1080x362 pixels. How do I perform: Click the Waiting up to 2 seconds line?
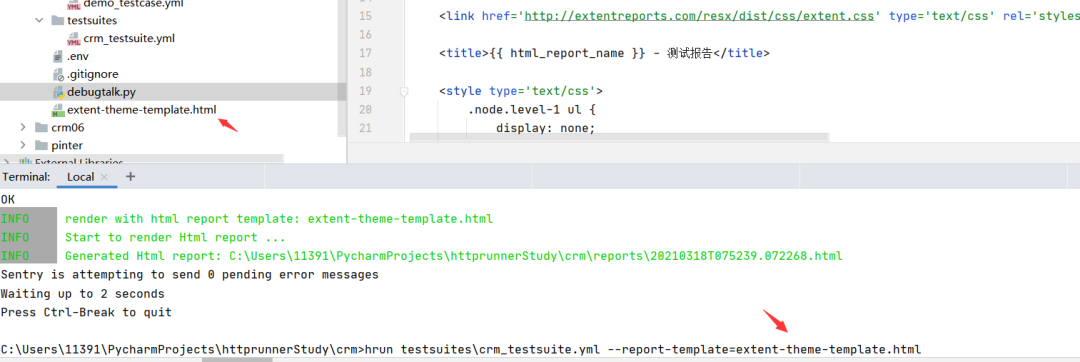coord(83,294)
